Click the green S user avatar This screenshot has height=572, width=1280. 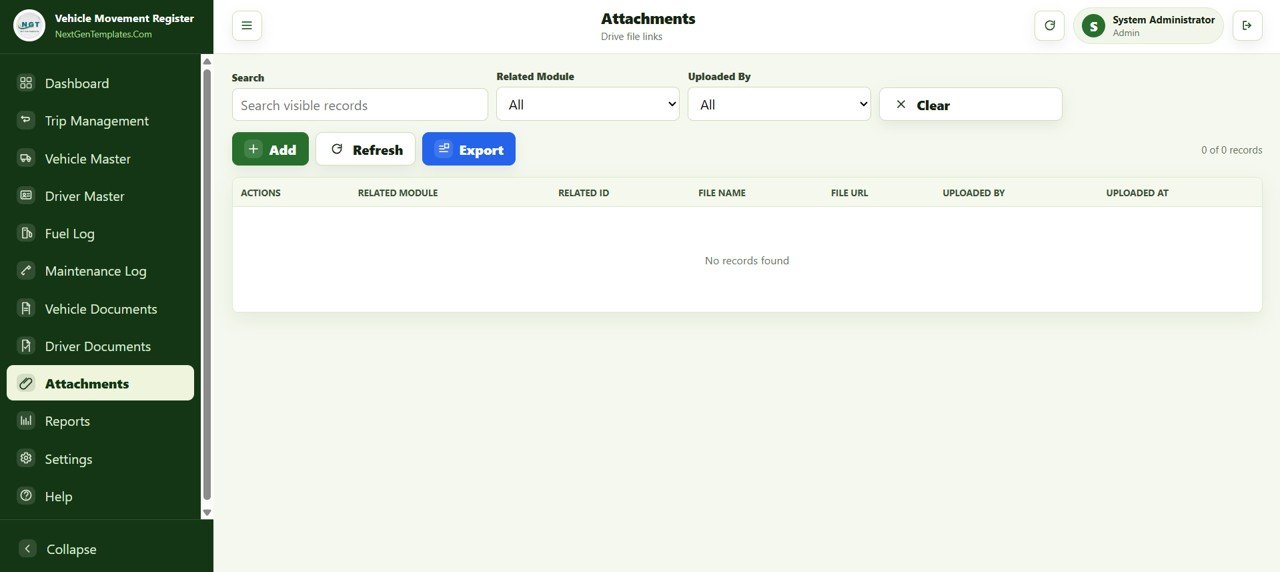tap(1093, 26)
